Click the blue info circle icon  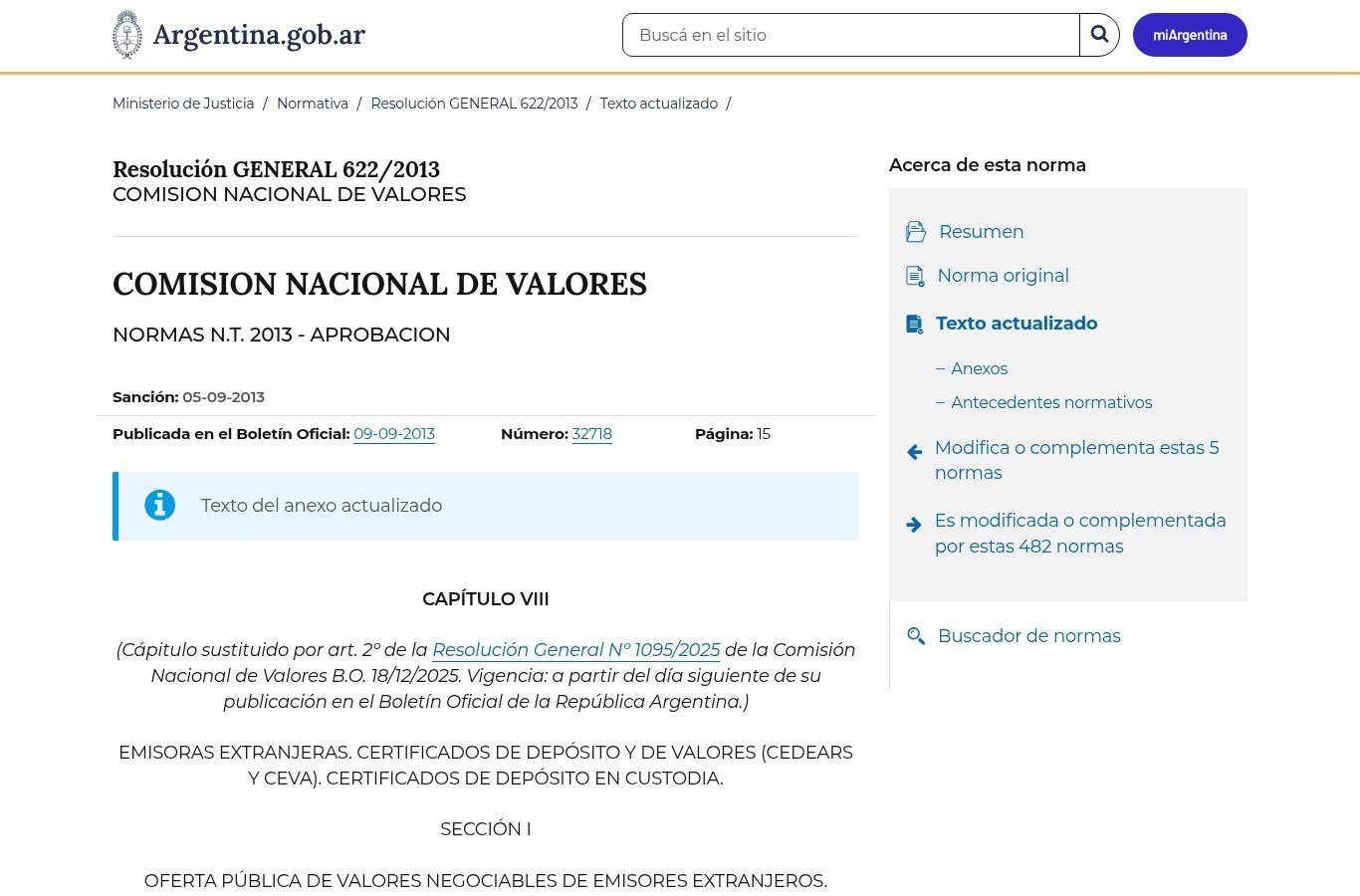tap(159, 505)
